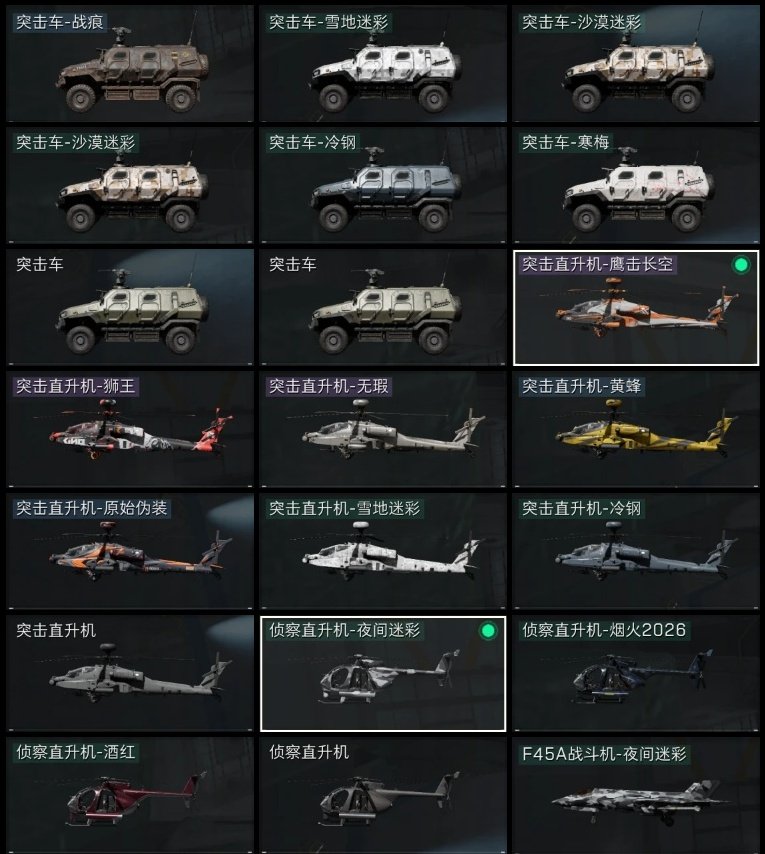
Task: Select the yellow 突击直升机-黄蜂 skin
Action: click(x=636, y=429)
